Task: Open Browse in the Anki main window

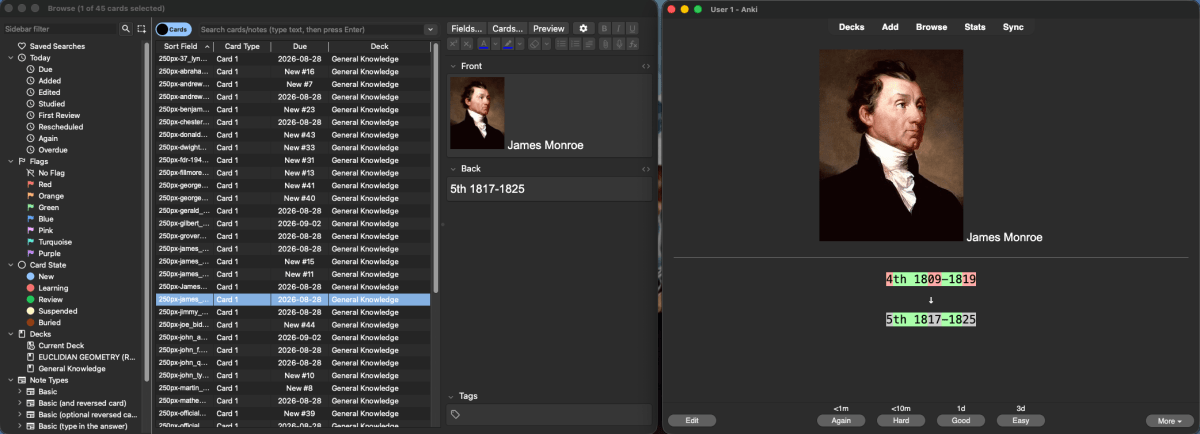Action: (932, 27)
